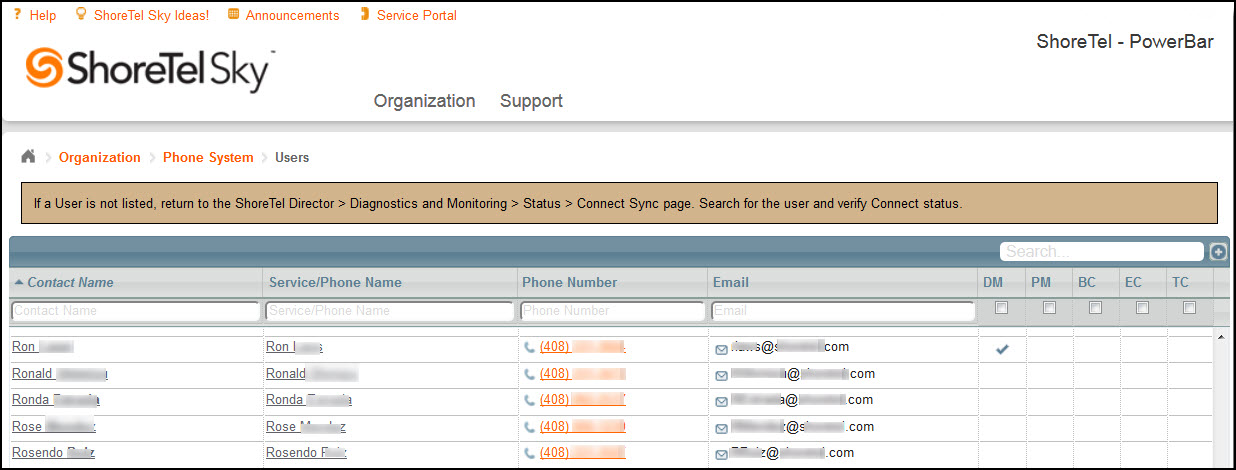Click Ron's (408) phone number
Screen dimensions: 1236x470
pos(583,347)
